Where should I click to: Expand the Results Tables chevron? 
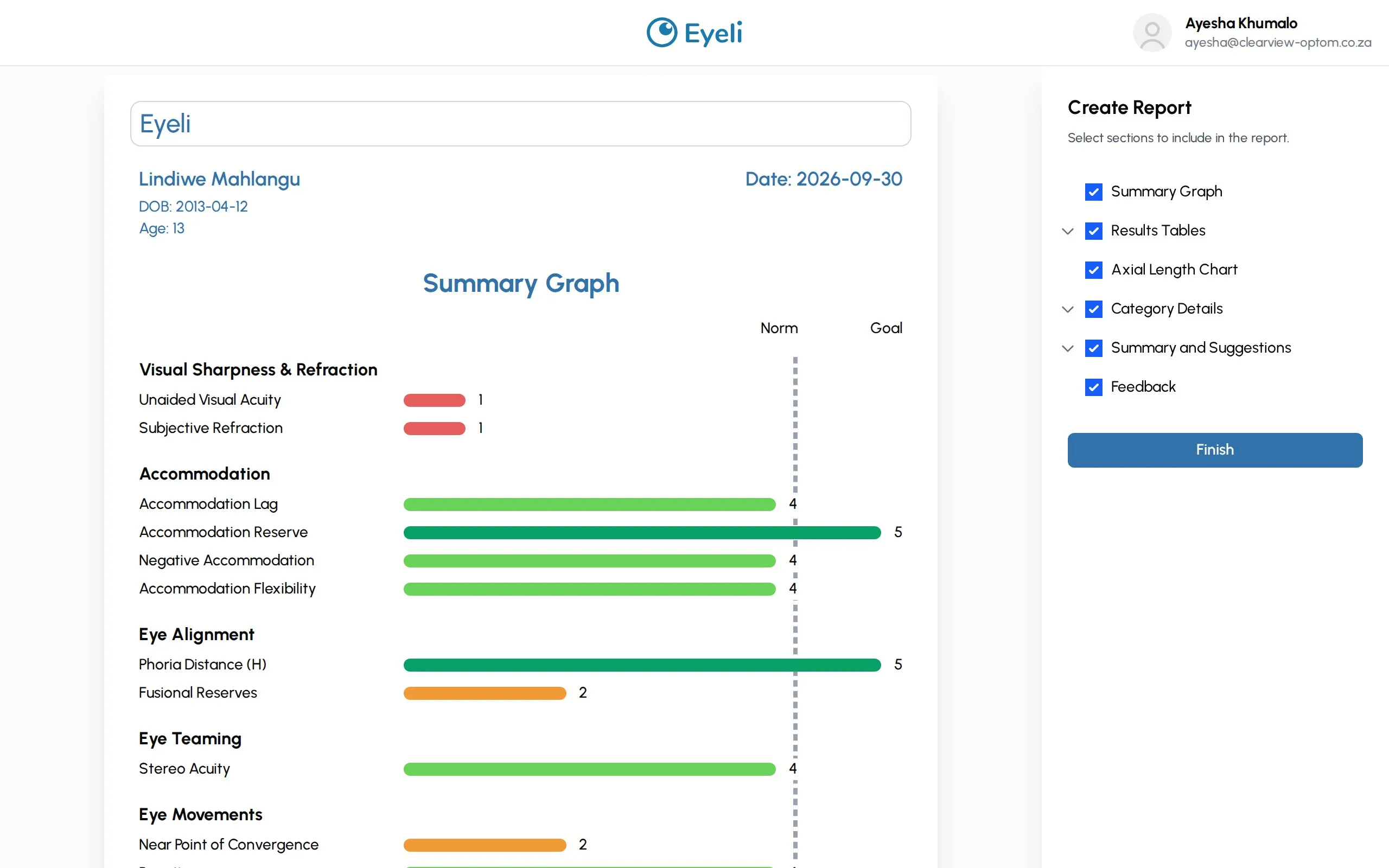pyautogui.click(x=1068, y=231)
